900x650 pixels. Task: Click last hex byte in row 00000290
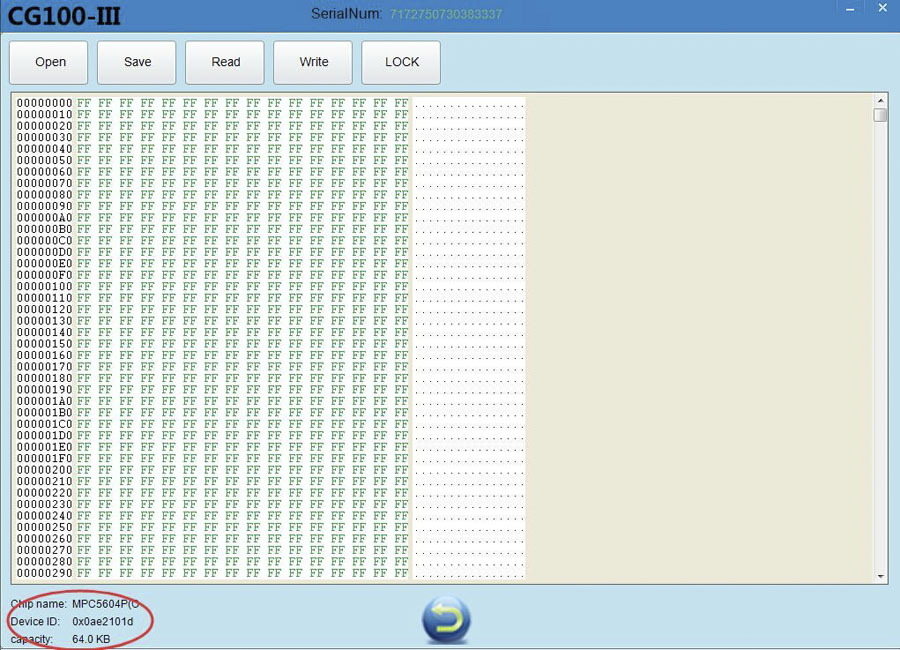[401, 573]
